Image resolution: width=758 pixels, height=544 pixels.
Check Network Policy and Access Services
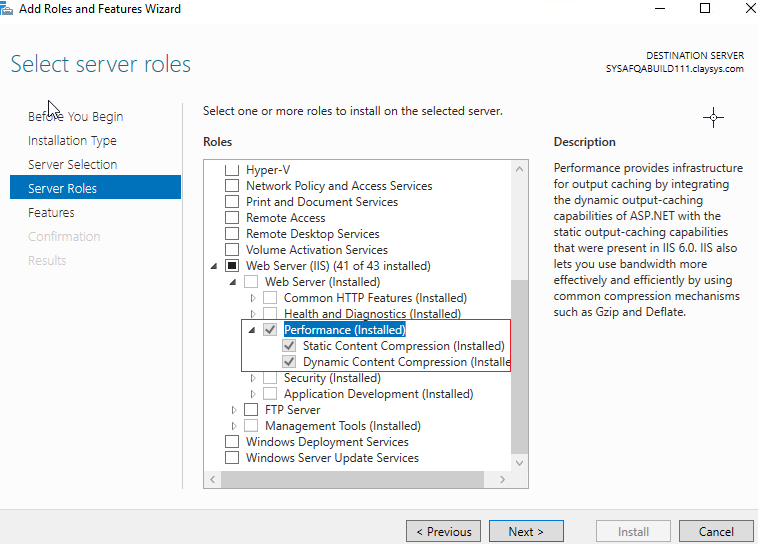pos(232,186)
